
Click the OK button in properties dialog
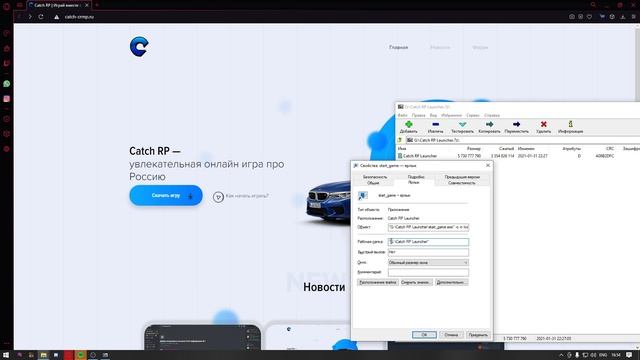pos(424,335)
